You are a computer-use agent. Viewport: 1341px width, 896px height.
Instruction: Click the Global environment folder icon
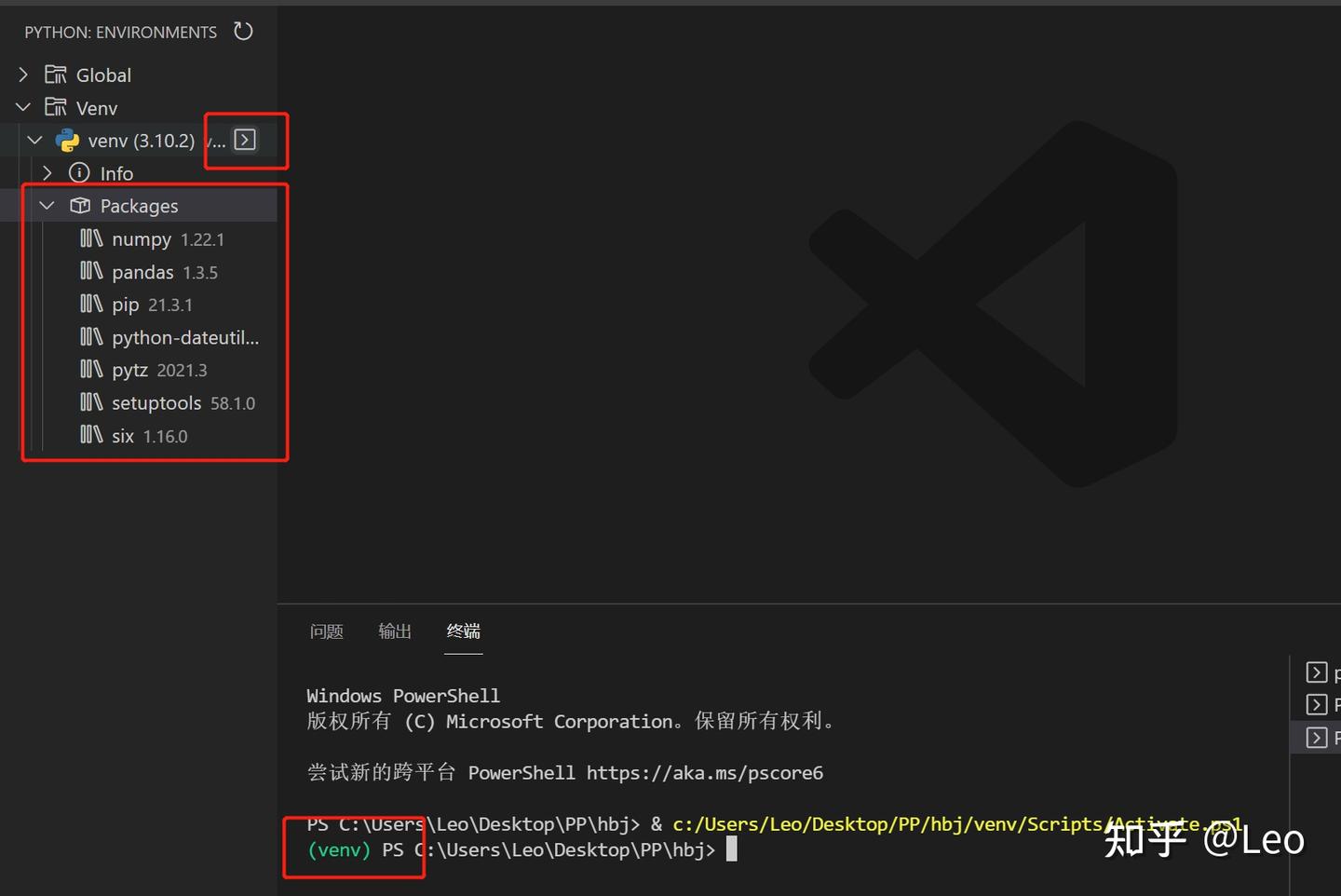point(55,75)
